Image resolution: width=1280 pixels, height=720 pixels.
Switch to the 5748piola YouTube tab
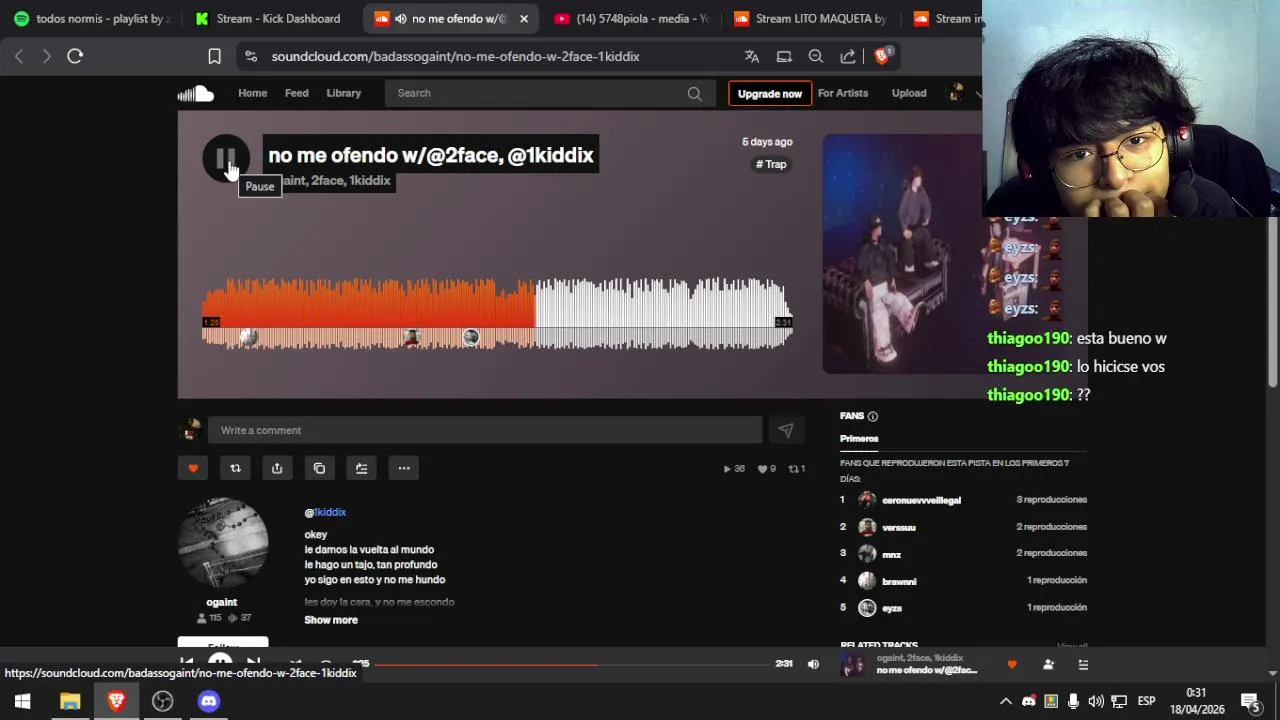coord(632,18)
